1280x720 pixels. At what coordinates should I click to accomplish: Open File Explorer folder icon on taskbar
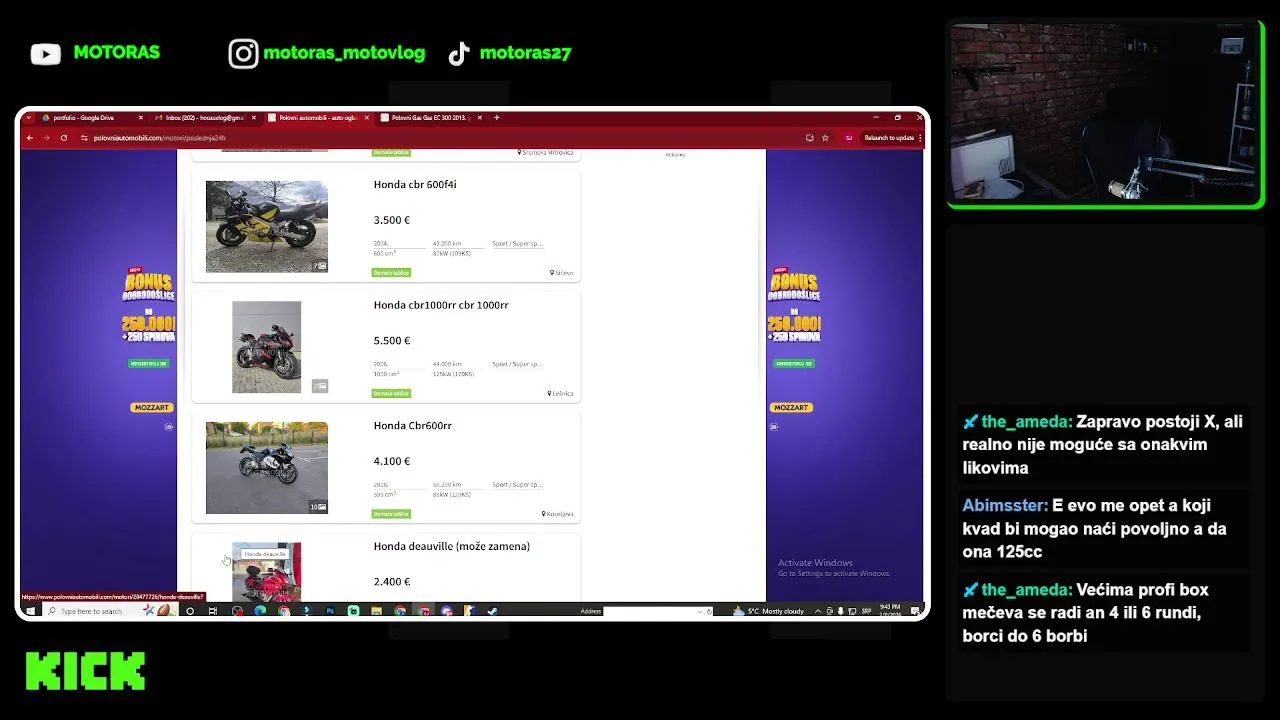[x=377, y=611]
